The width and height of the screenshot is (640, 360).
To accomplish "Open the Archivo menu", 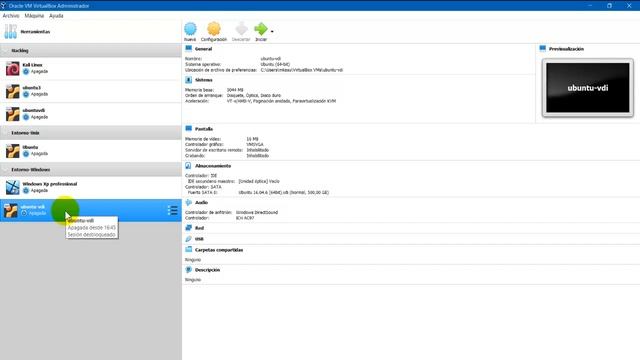I will point(11,16).
